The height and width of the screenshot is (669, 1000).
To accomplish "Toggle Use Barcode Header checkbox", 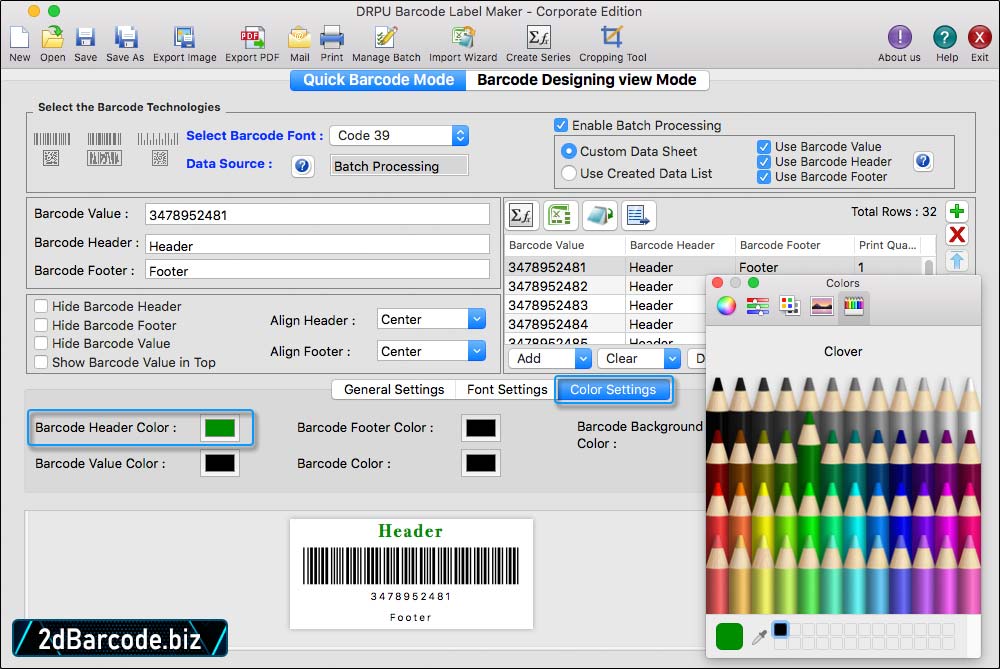I will [x=763, y=161].
